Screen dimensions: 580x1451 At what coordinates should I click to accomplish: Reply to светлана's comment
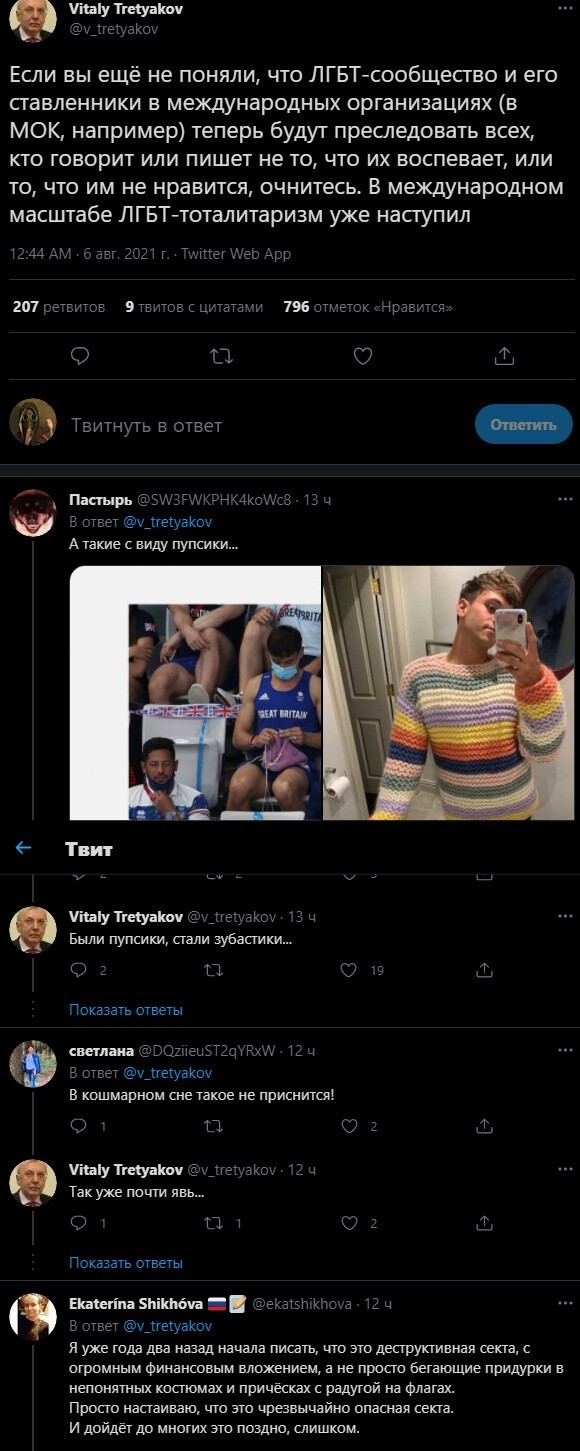coord(79,1126)
